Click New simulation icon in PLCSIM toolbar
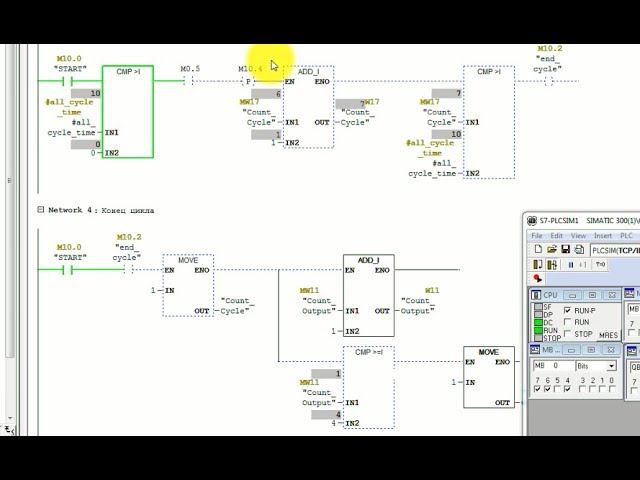The height and width of the screenshot is (480, 640). point(538,249)
